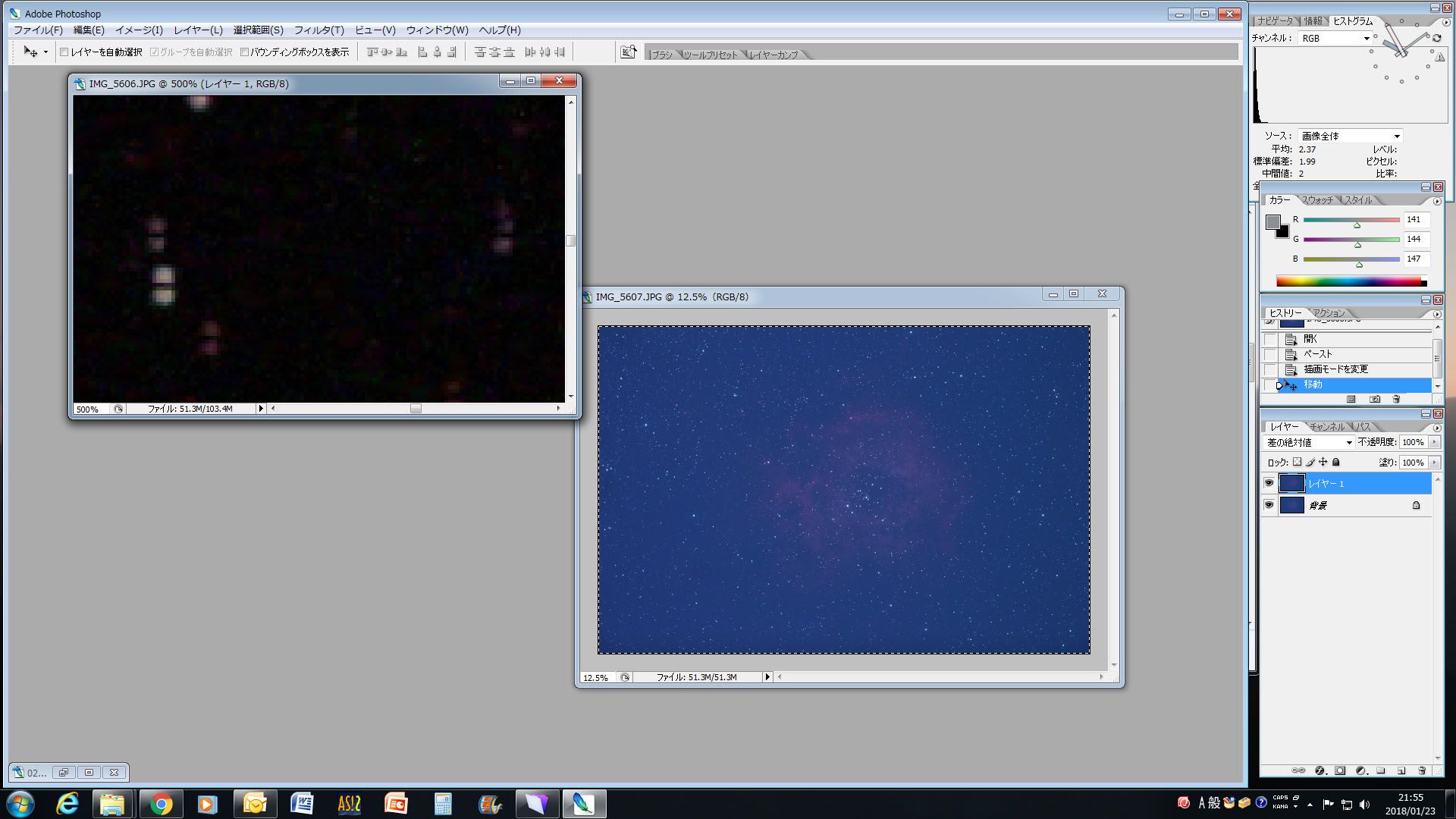
Task: Lock transparent pixels on the layer
Action: pyautogui.click(x=1297, y=462)
